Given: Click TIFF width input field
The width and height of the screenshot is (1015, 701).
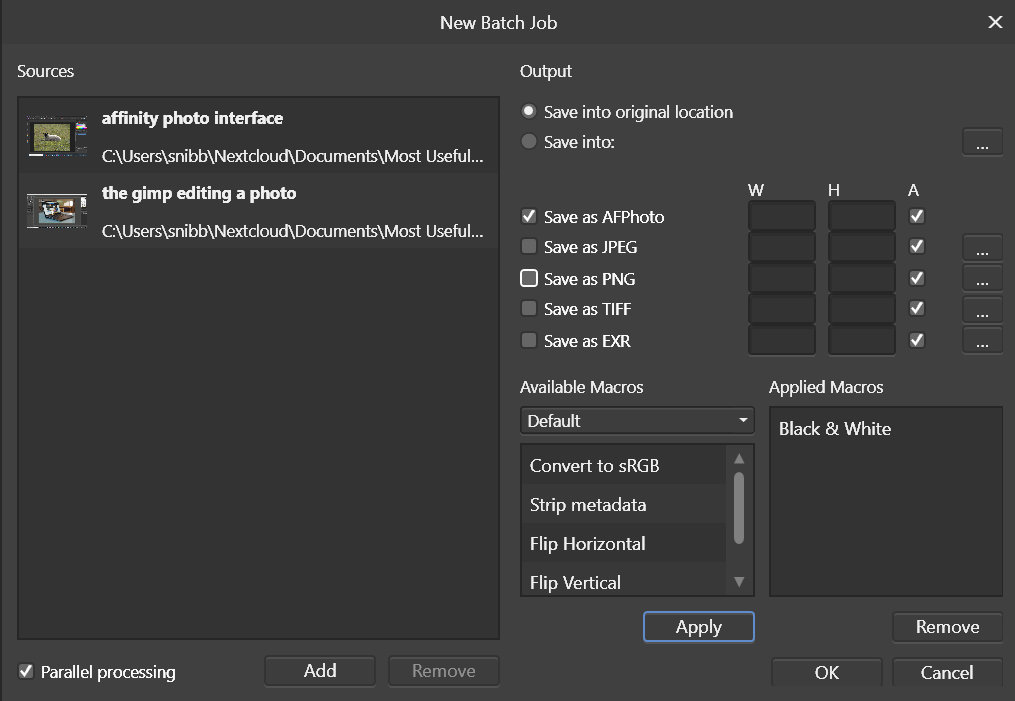Looking at the screenshot, I should tap(781, 309).
